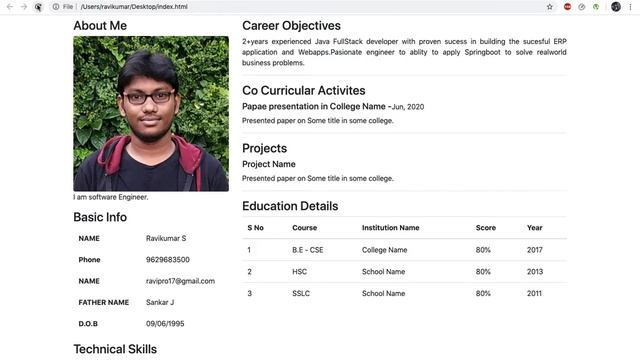Click the 'S No' column header
Image resolution: width=640 pixels, height=360 pixels.
[256, 228]
